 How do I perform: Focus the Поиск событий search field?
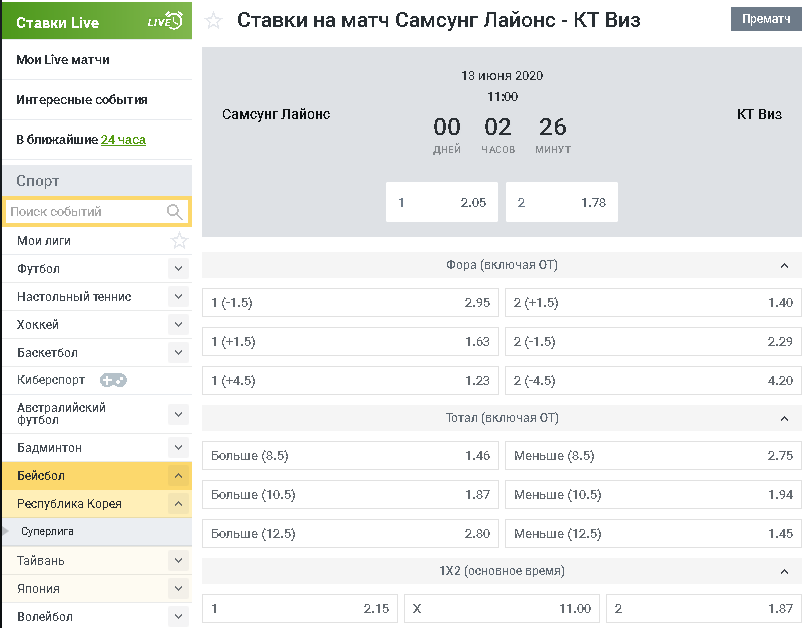(x=85, y=212)
